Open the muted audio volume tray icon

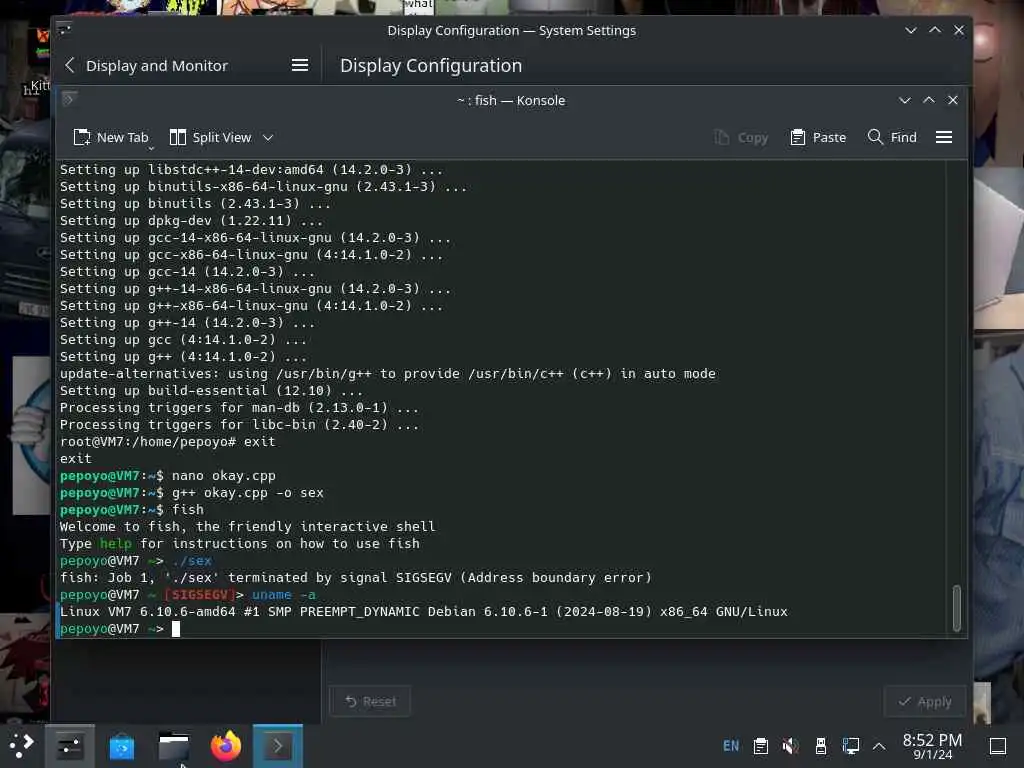[x=790, y=746]
